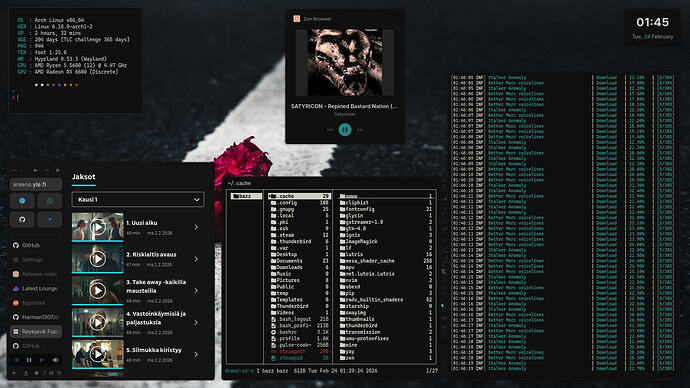Play episode 4 Vastoinkäymisiä thumbnail
Viewport: 690px width, 388px height.
98,322
